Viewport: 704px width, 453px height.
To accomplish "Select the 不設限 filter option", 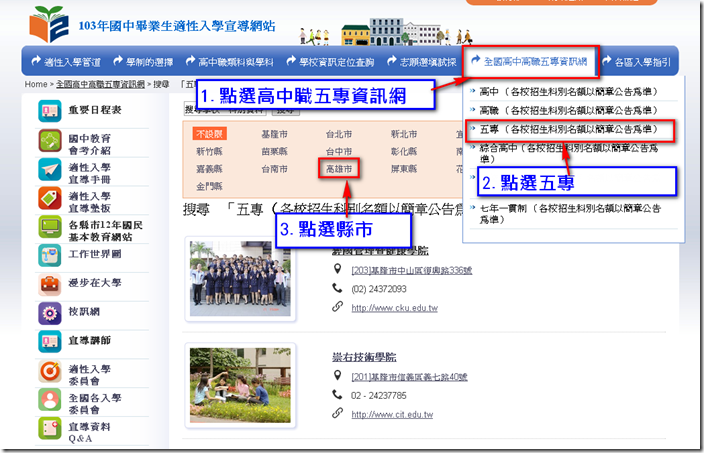I will [x=210, y=134].
